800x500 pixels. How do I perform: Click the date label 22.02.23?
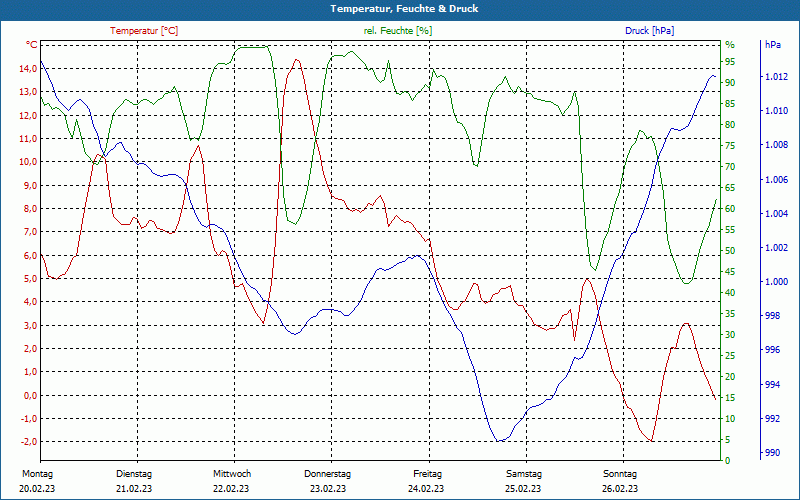pyautogui.click(x=231, y=489)
